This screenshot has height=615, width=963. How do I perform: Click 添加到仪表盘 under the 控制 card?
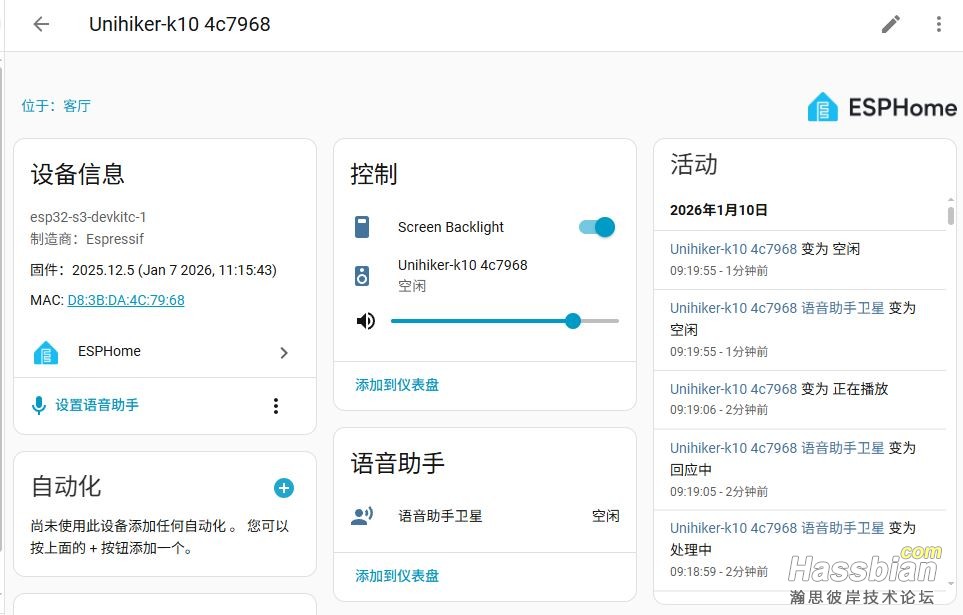click(397, 385)
